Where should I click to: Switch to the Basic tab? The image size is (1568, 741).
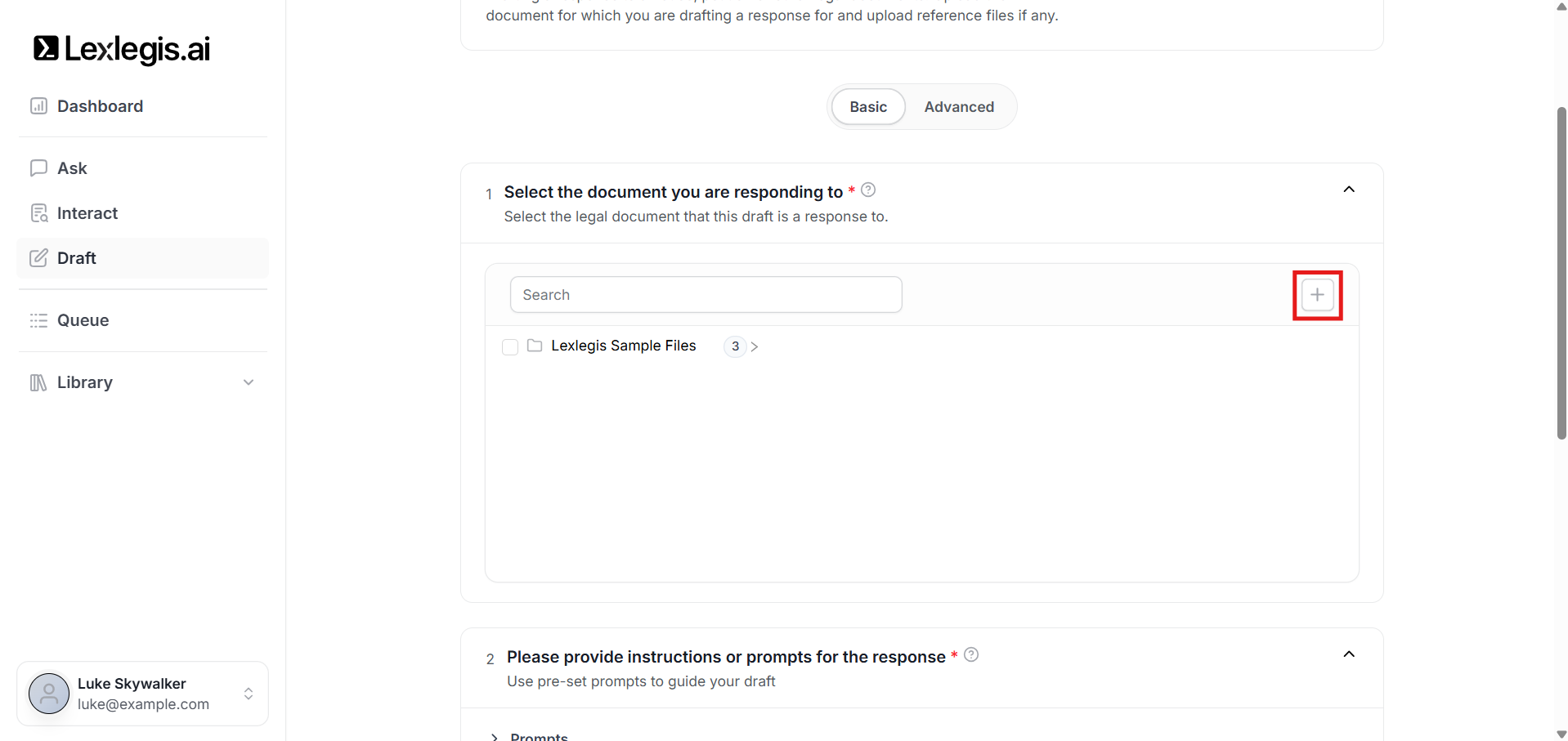pyautogui.click(x=867, y=107)
